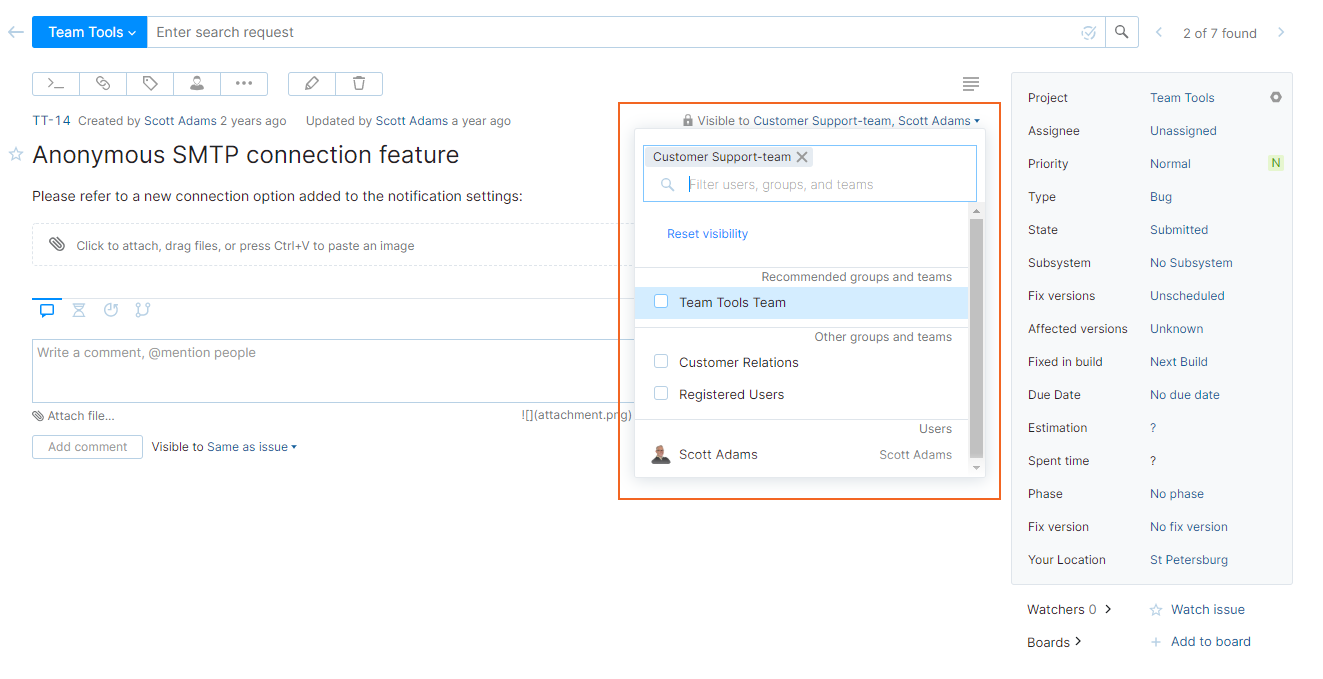Viewport: 1323px width, 679px height.
Task: Switch to the History hourglass tab
Action: pos(78,310)
